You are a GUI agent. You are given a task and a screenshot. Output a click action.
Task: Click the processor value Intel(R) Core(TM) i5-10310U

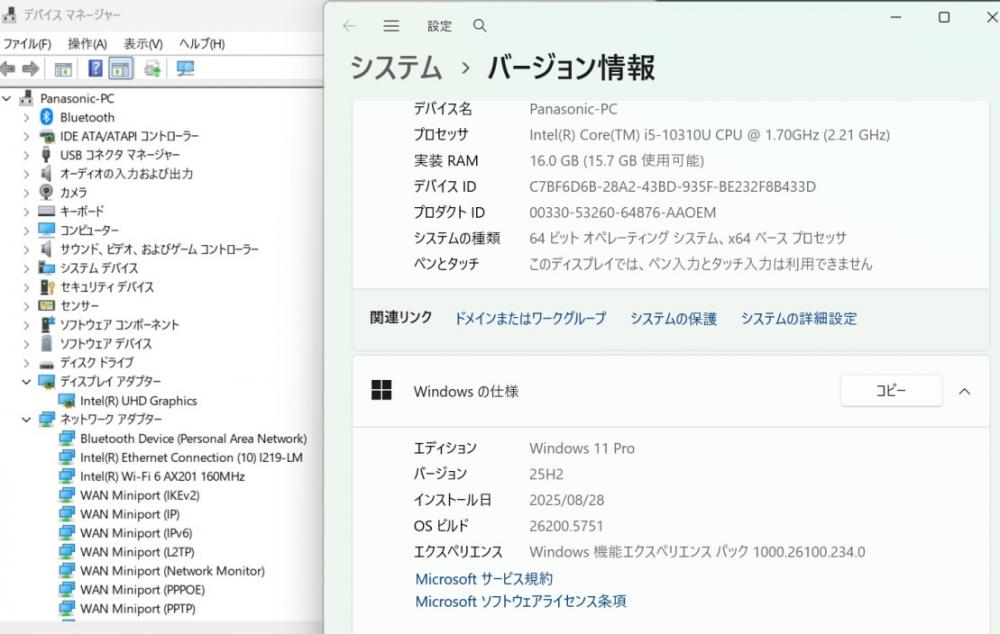coord(710,135)
